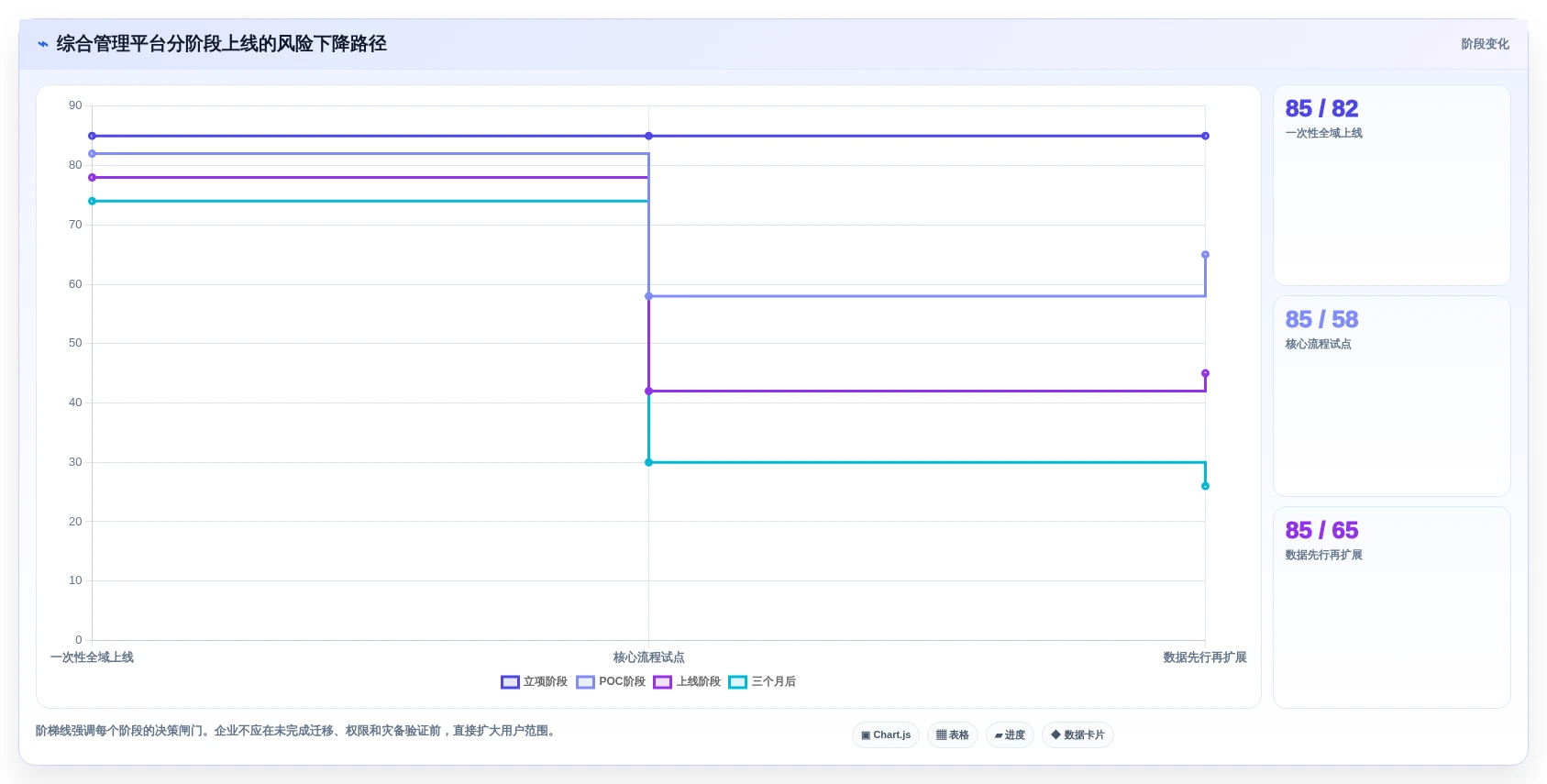Toggle the 立项阶段 legend series
1547x784 pixels.
[x=535, y=681]
